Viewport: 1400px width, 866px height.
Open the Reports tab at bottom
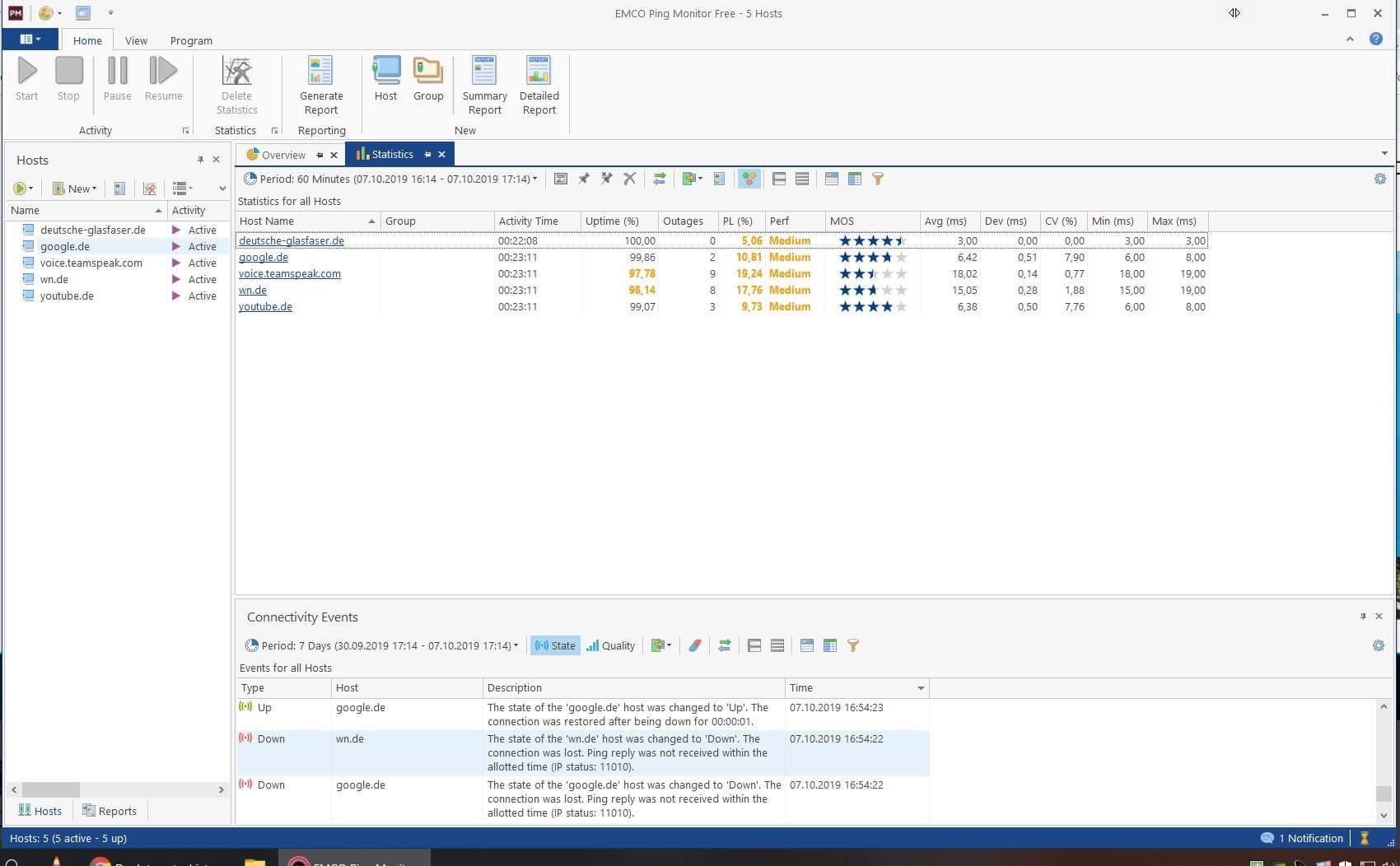(x=109, y=811)
